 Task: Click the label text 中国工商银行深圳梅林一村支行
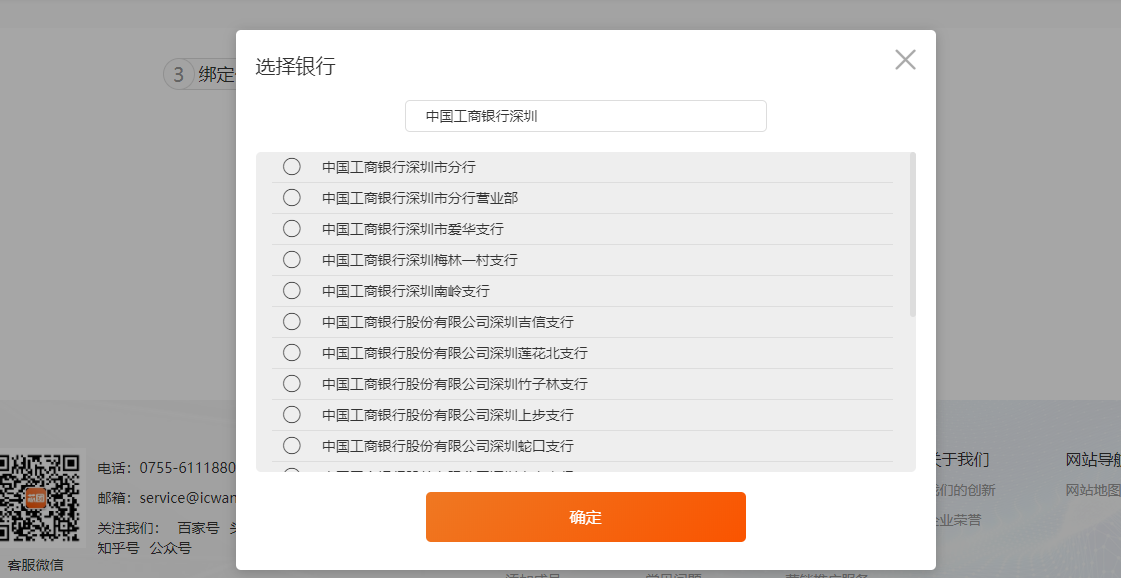pos(420,260)
